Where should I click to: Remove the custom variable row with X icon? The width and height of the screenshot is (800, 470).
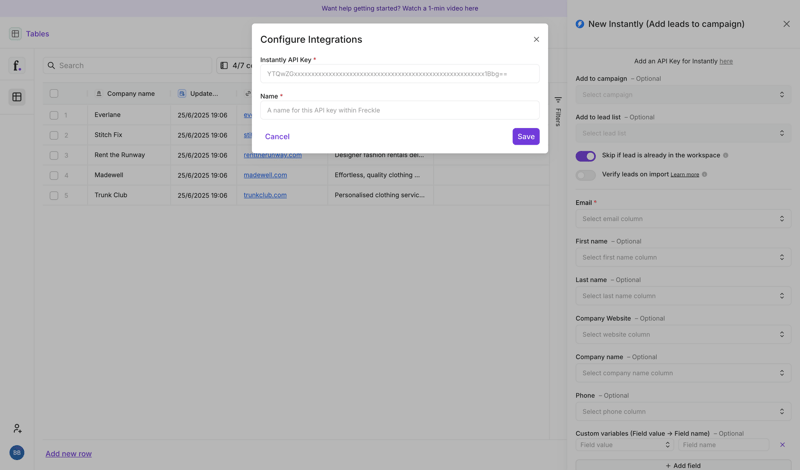[782, 445]
